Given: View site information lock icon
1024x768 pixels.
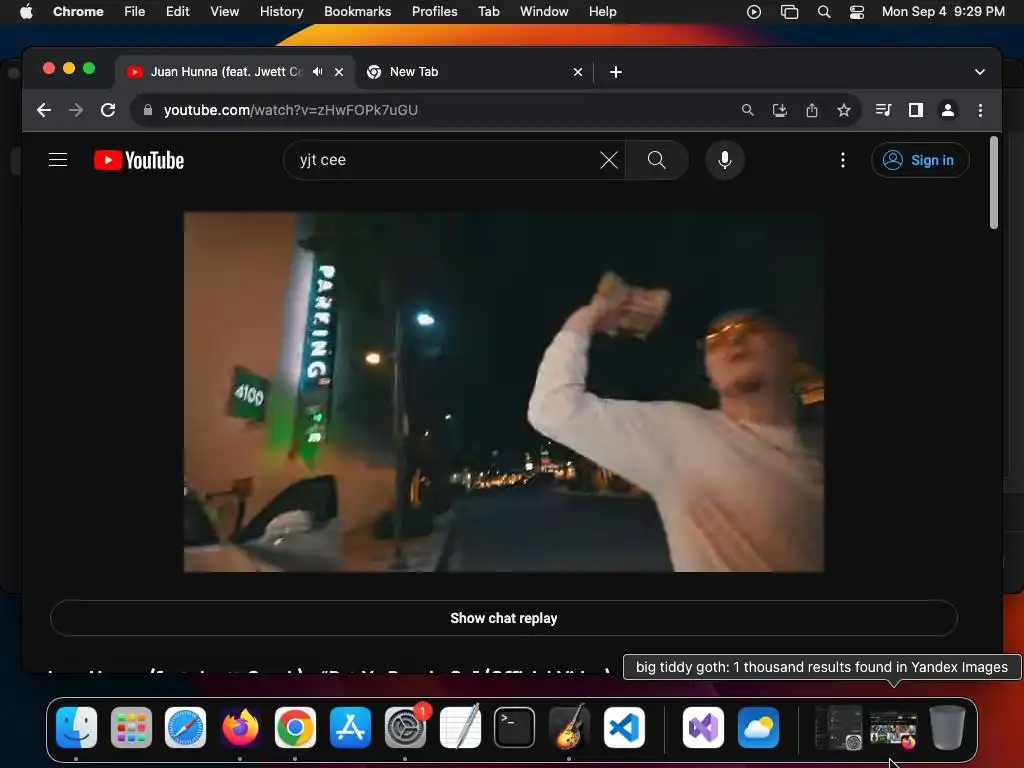Looking at the screenshot, I should (148, 110).
